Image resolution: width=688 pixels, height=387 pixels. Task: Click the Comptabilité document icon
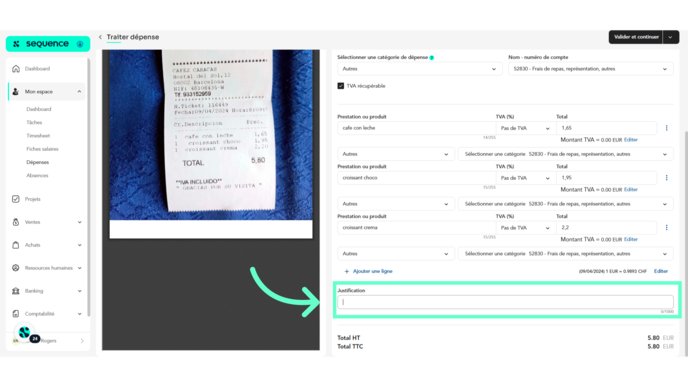point(16,314)
